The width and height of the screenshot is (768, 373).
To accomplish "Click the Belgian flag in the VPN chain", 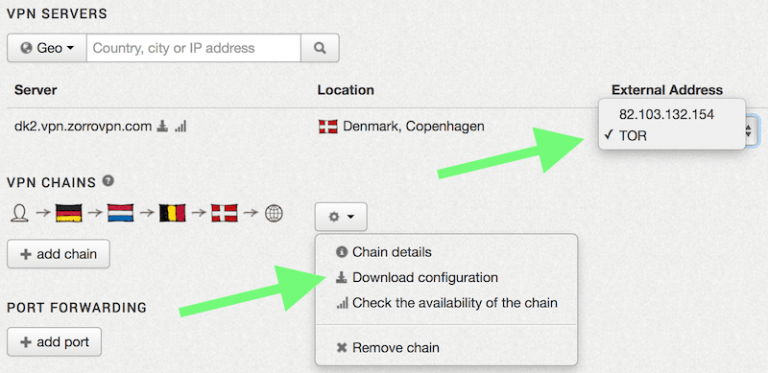I will (172, 213).
